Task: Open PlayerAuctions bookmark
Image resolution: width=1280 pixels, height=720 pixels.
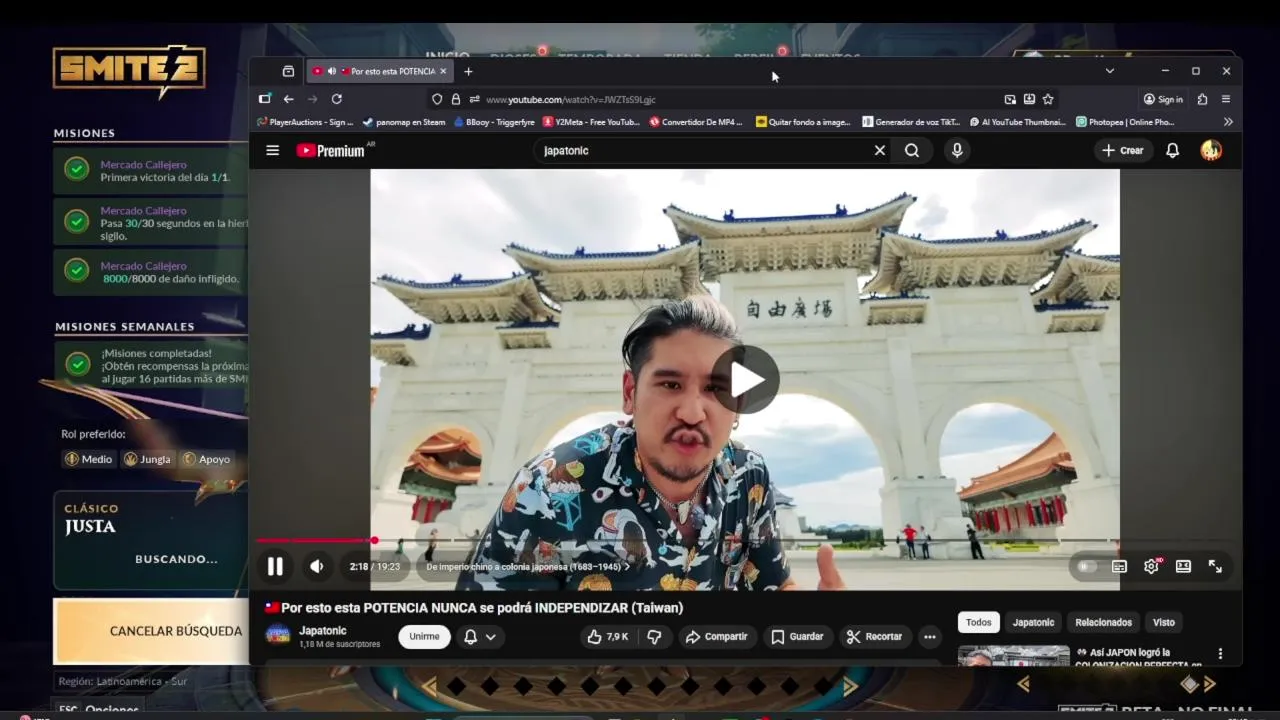Action: 305,122
